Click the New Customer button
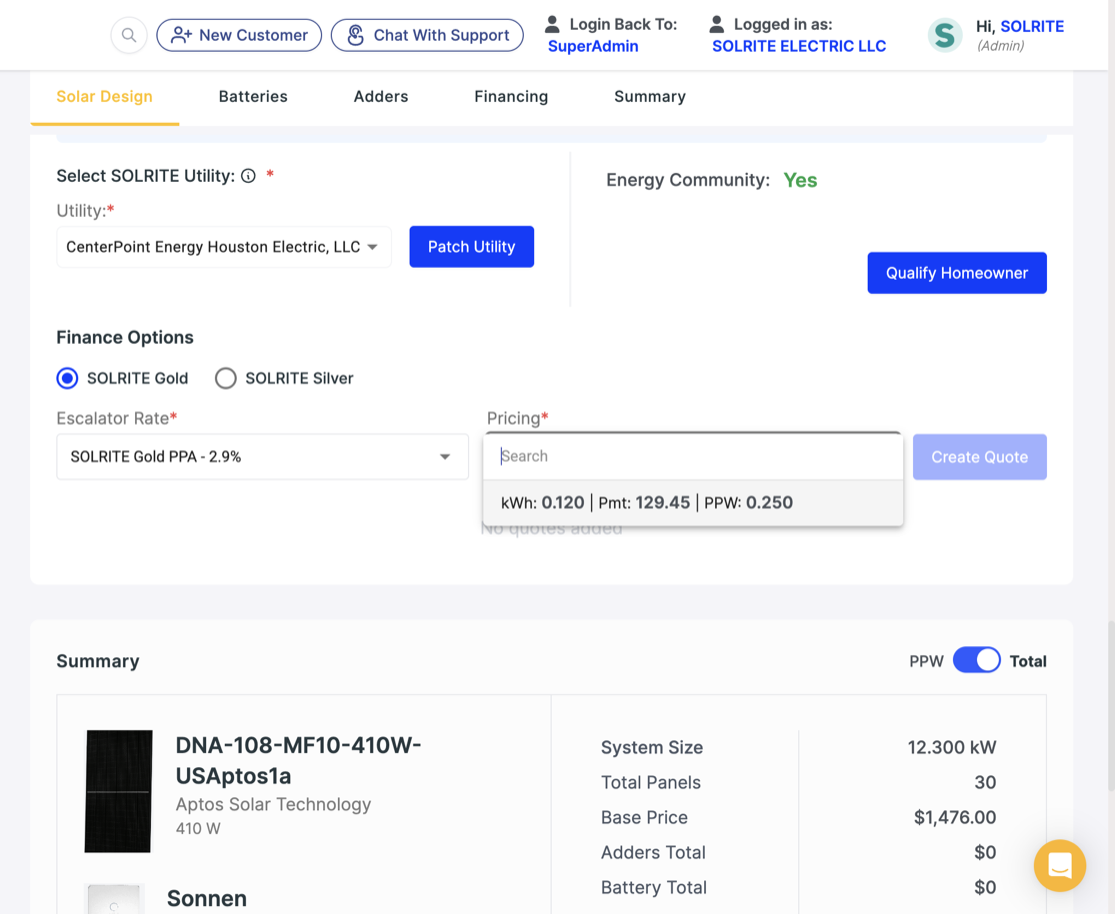The width and height of the screenshot is (1115, 914). click(x=239, y=35)
